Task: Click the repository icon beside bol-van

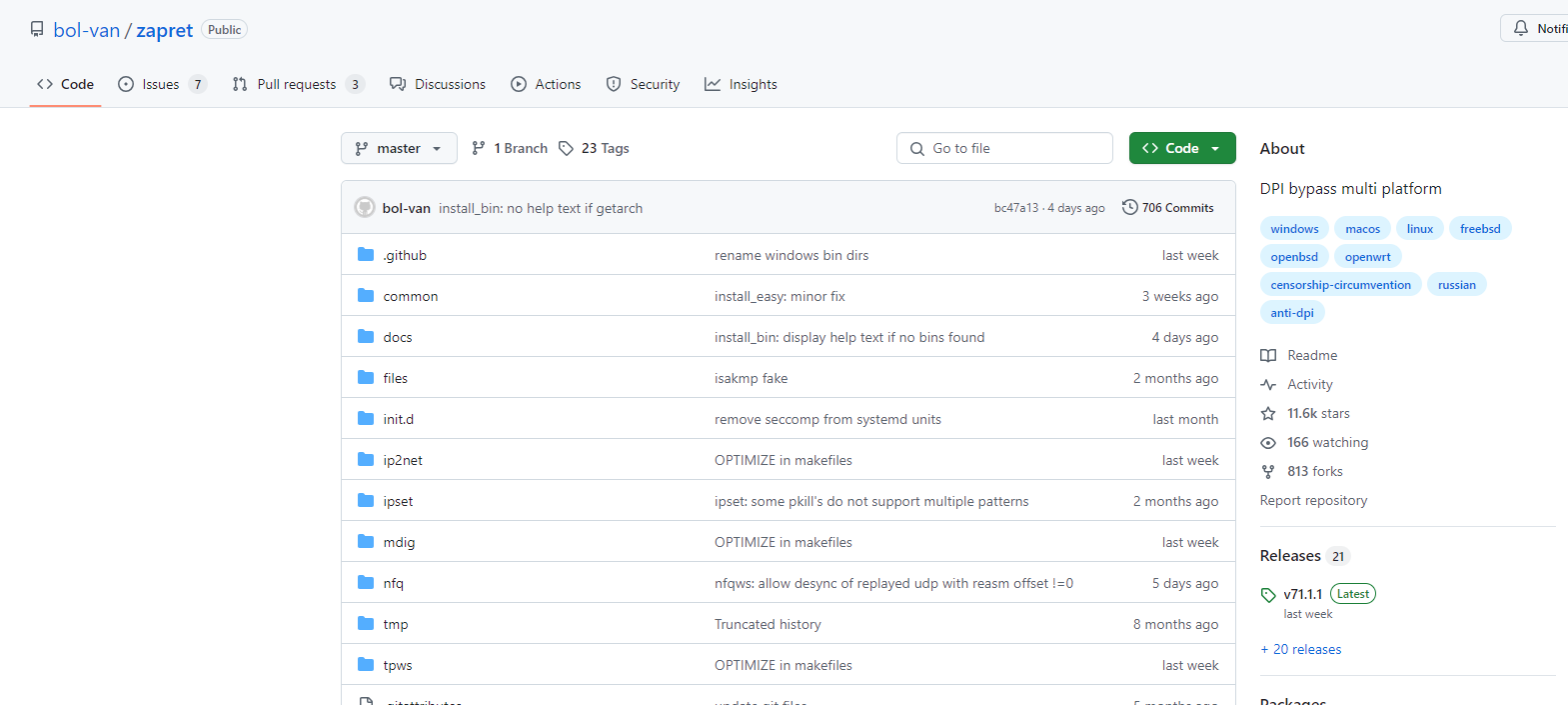Action: (37, 29)
